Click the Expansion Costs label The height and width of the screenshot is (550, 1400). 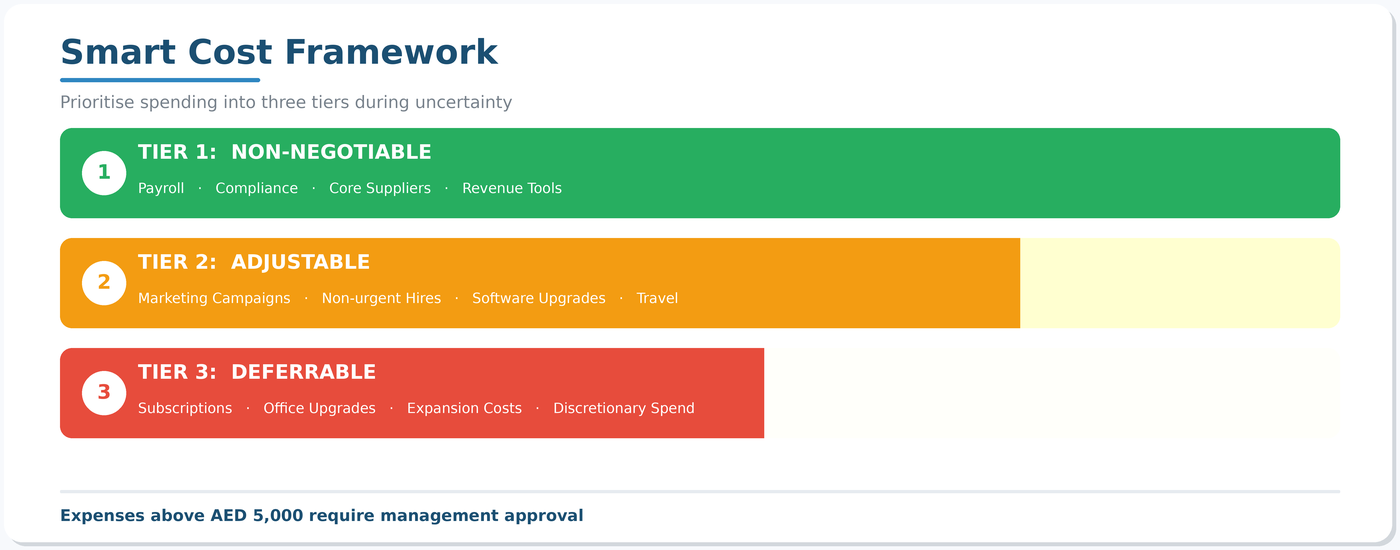point(464,408)
